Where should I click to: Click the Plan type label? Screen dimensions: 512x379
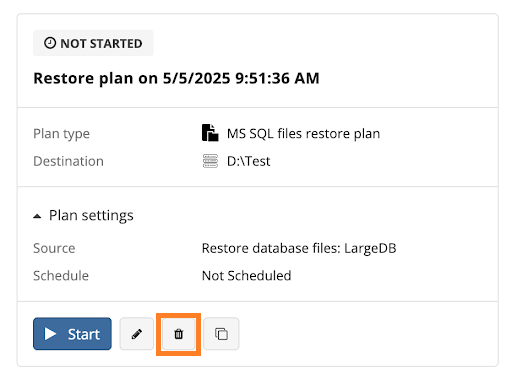tap(61, 134)
